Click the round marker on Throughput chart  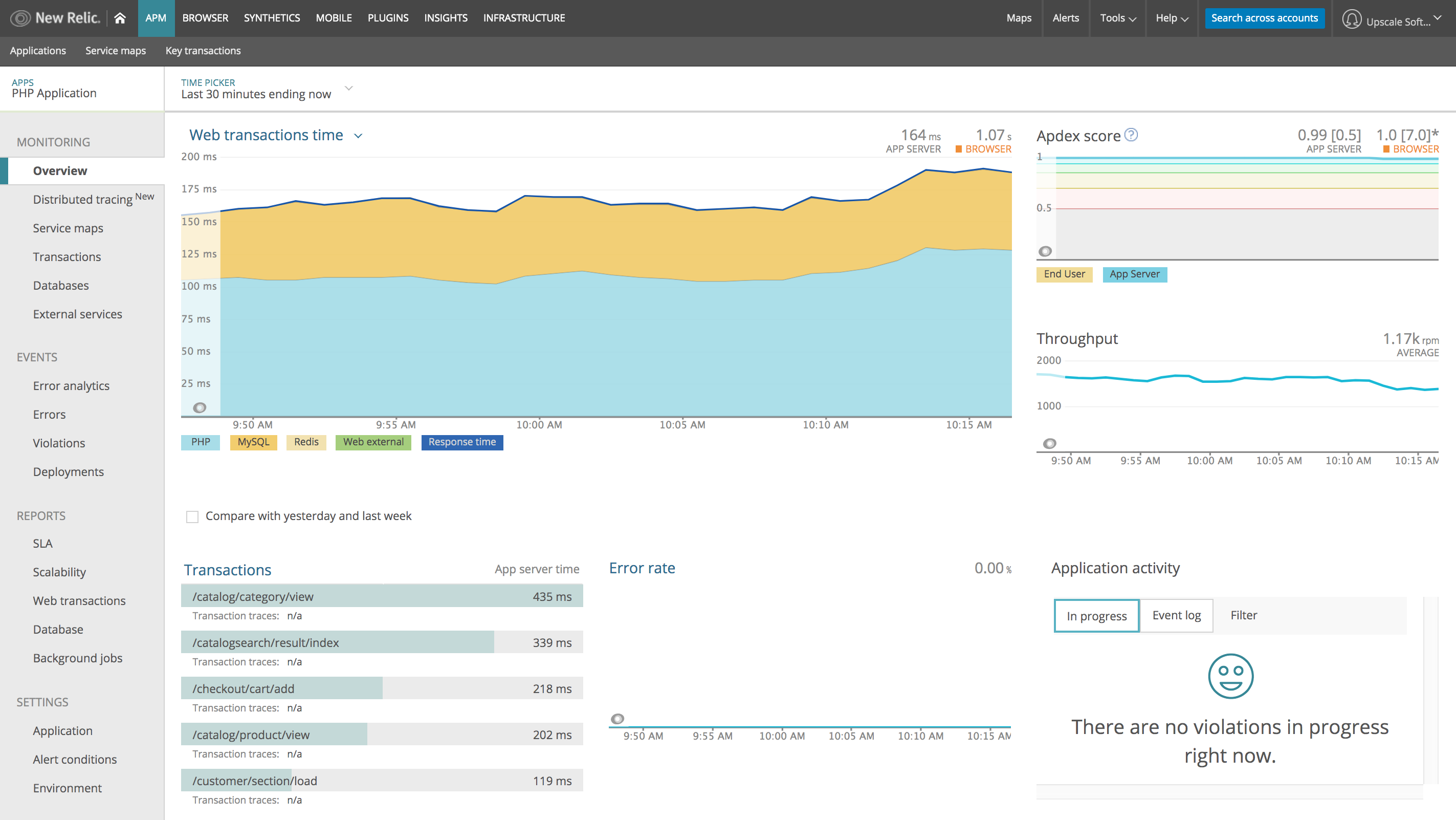tap(1049, 443)
